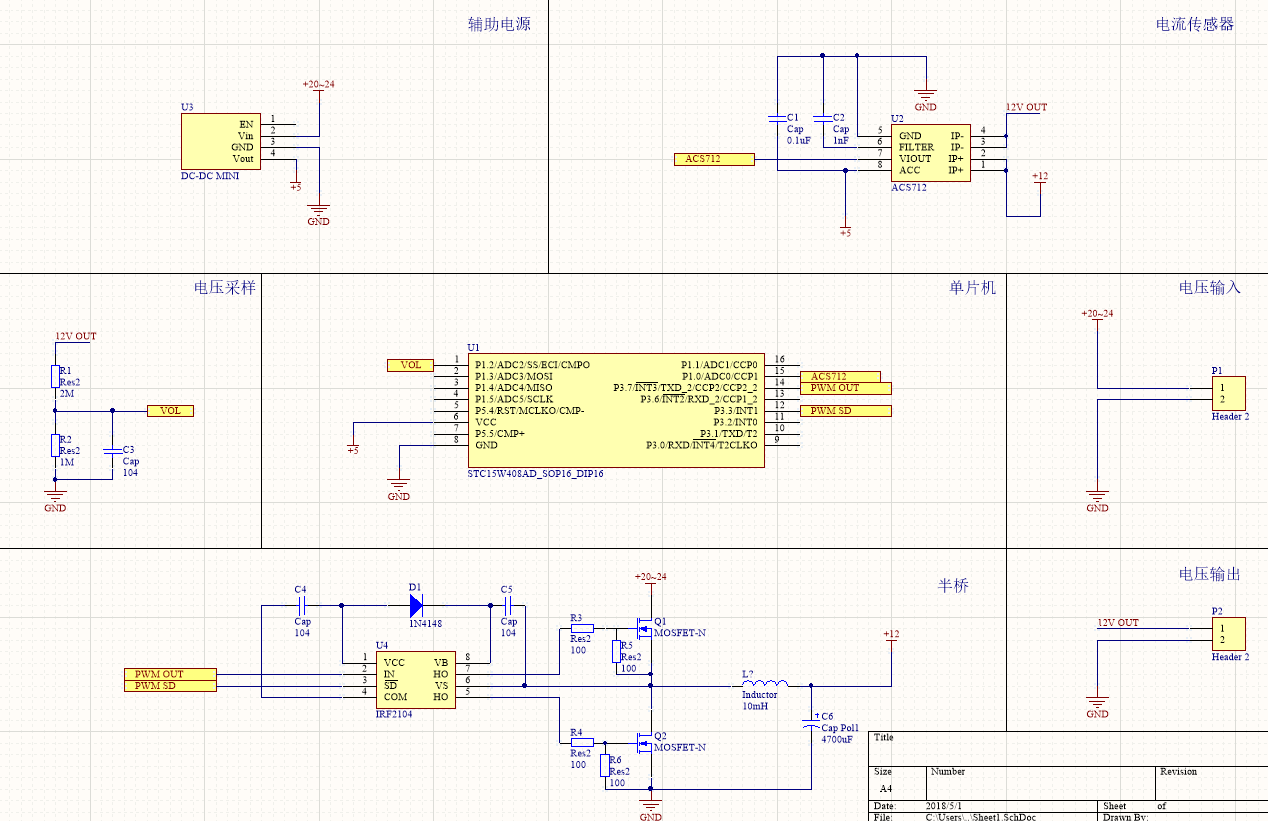
Task: Click the 半桥 section title
Action: (x=953, y=586)
